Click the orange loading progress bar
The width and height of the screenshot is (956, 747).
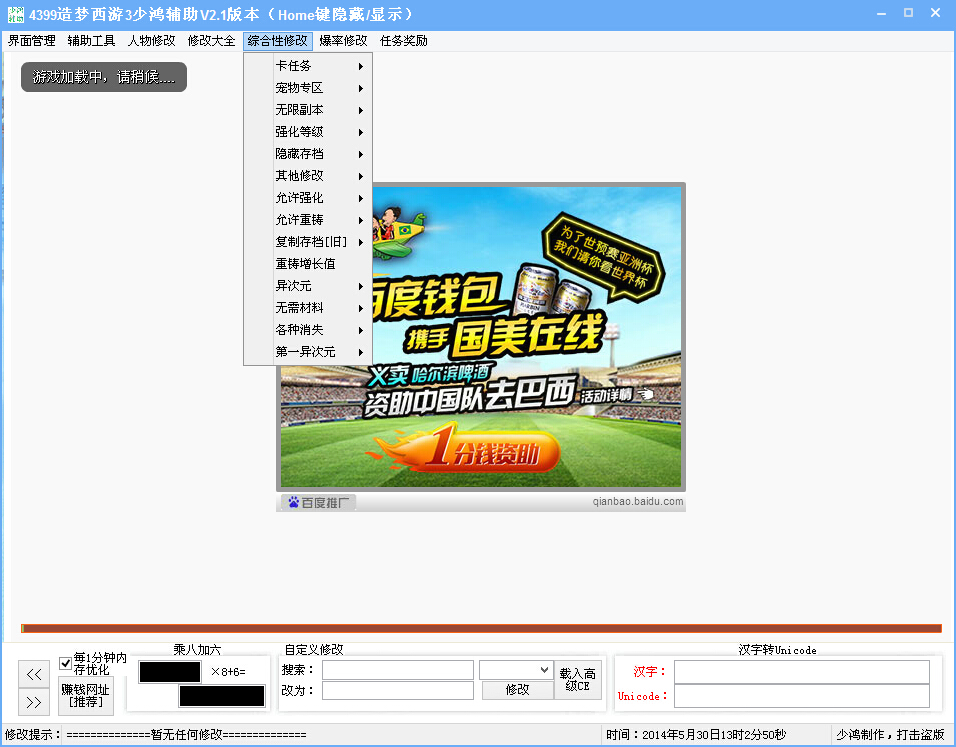tap(481, 629)
